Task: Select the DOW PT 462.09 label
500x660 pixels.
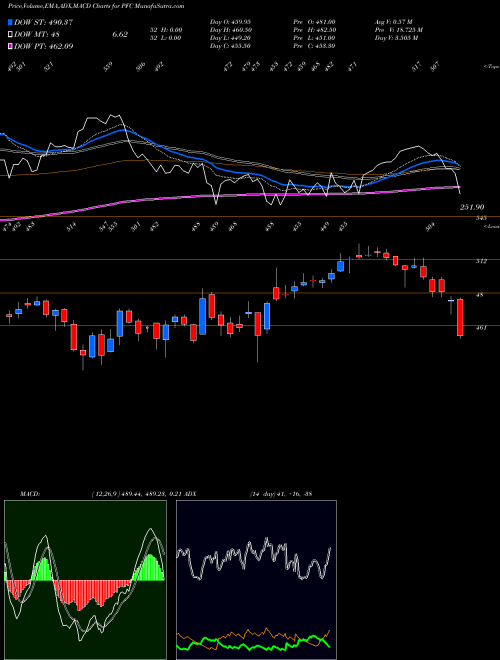Action: (43, 46)
